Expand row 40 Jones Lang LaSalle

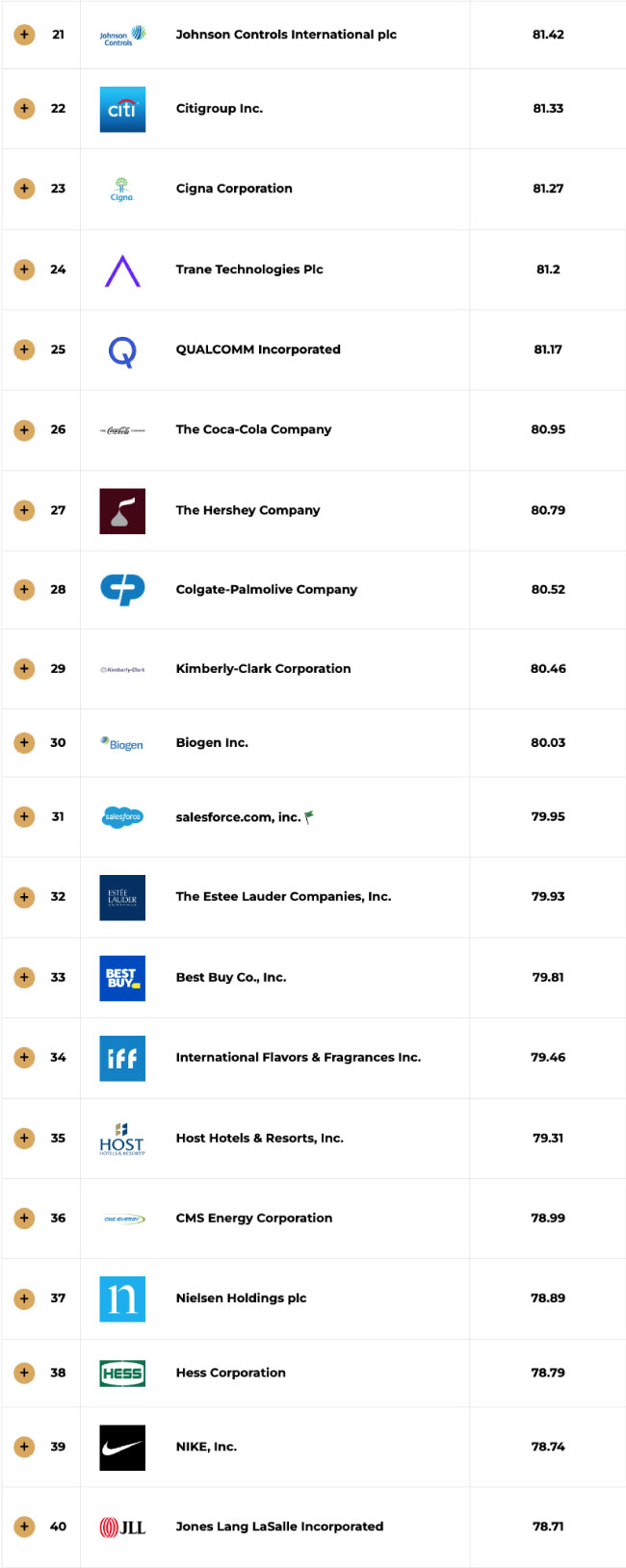[24, 1527]
